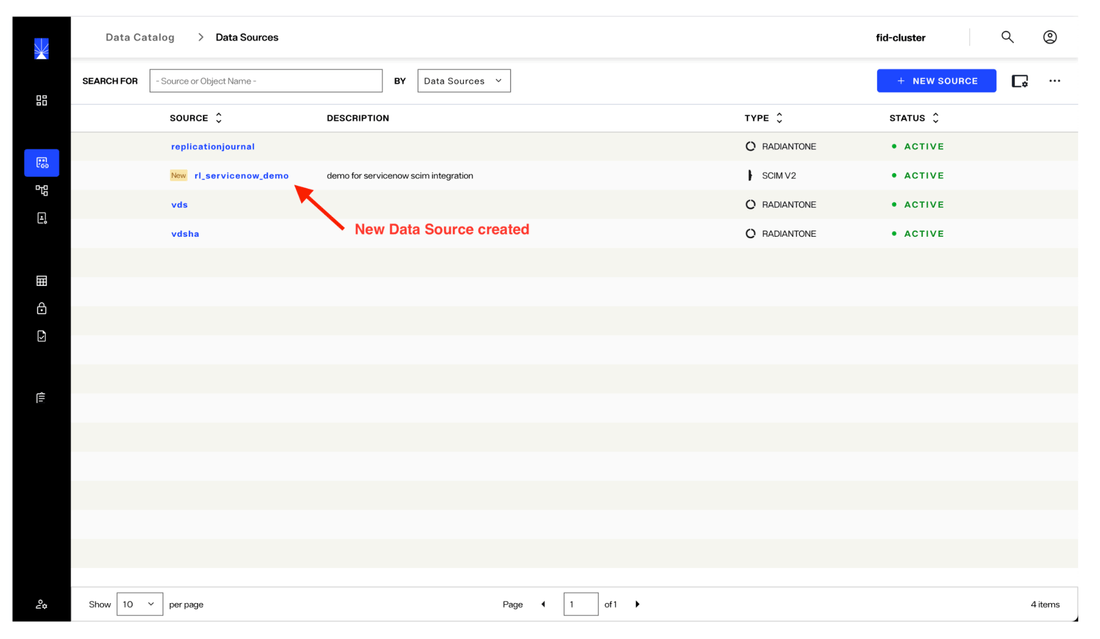Click the fid-cluster name in the header
The width and height of the screenshot is (1100, 639).
pos(901,38)
